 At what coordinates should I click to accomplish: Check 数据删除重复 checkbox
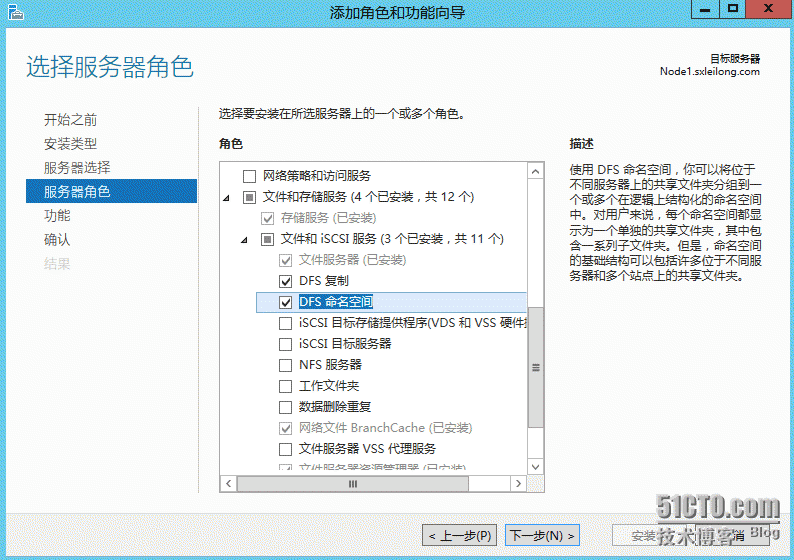point(286,407)
